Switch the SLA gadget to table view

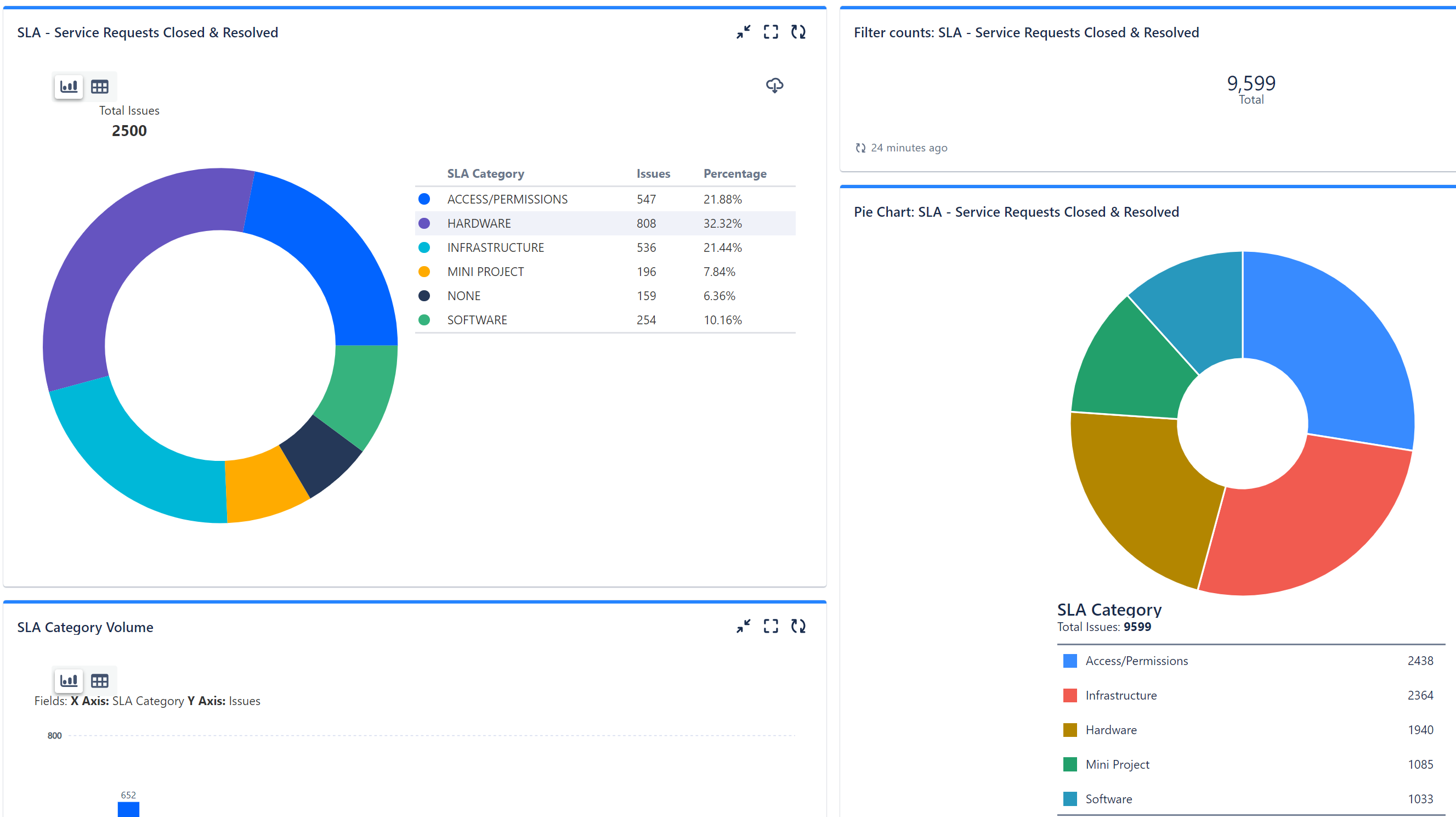point(99,86)
